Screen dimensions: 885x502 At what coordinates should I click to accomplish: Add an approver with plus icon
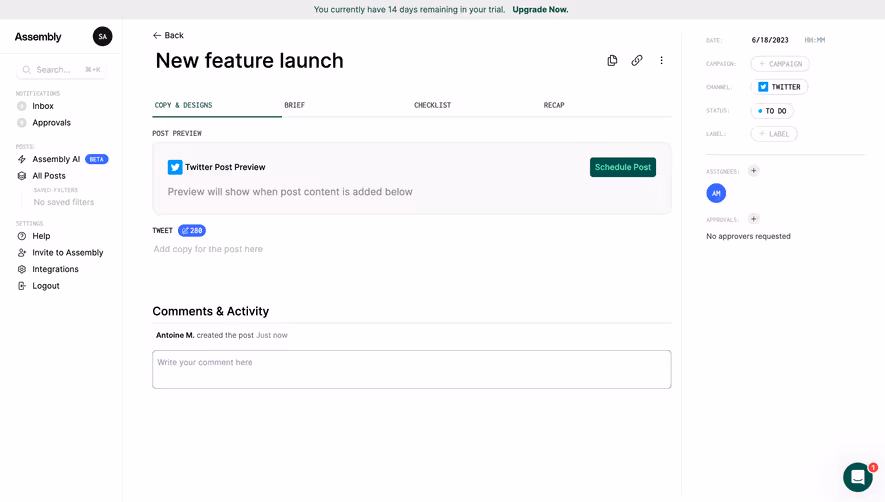[753, 219]
